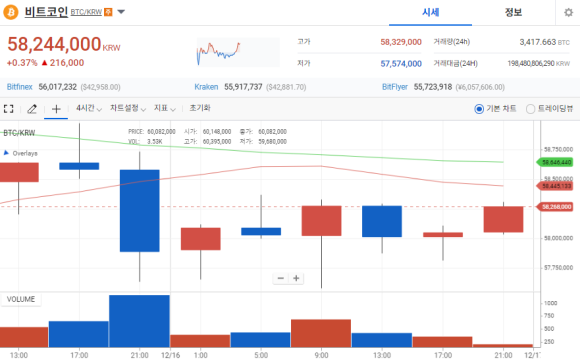Click the fullscreen expand chart icon
This screenshot has width=580, height=363.
click(9, 109)
